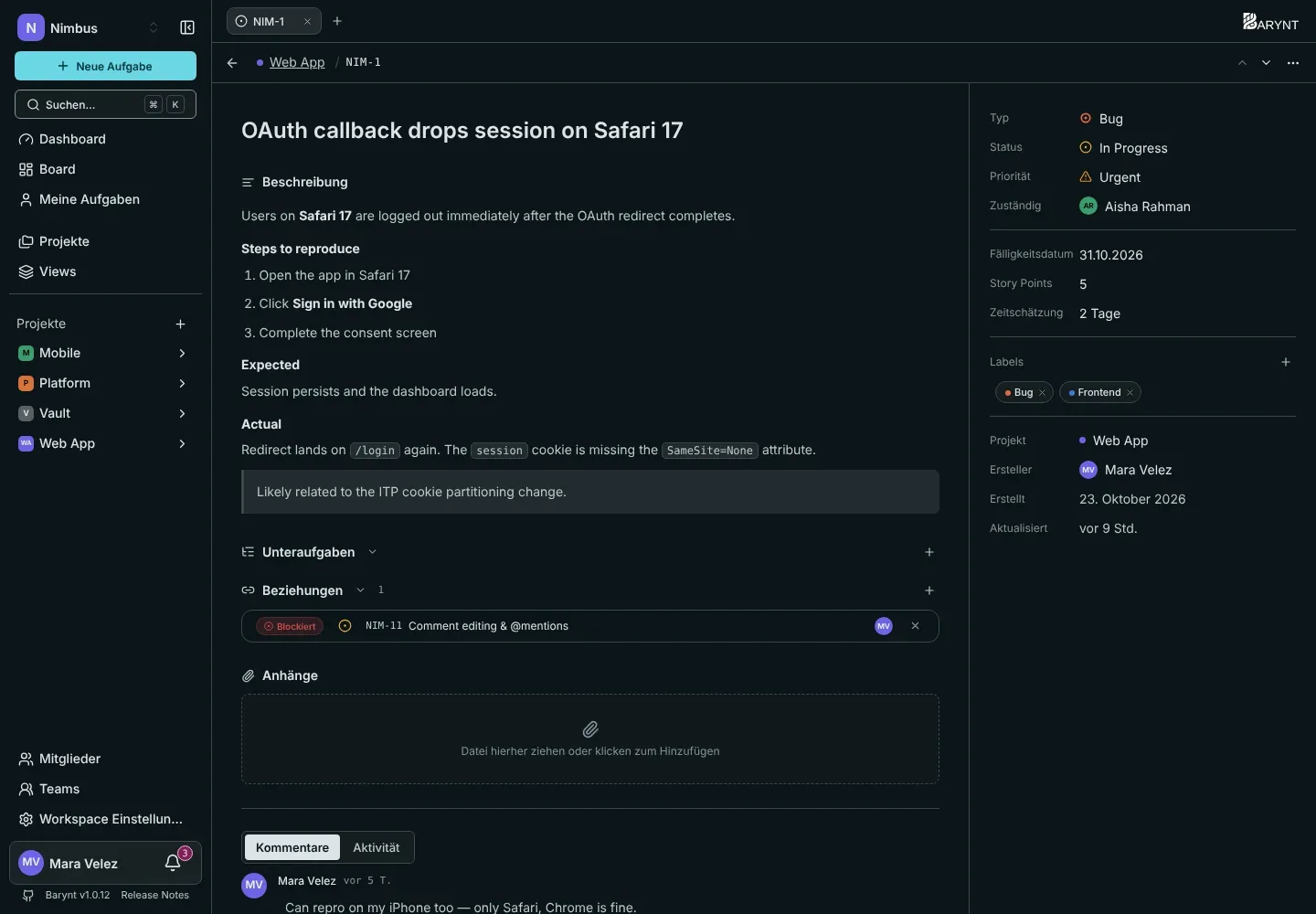
Task: Open the Nimbus workspace switcher
Action: pos(89,27)
